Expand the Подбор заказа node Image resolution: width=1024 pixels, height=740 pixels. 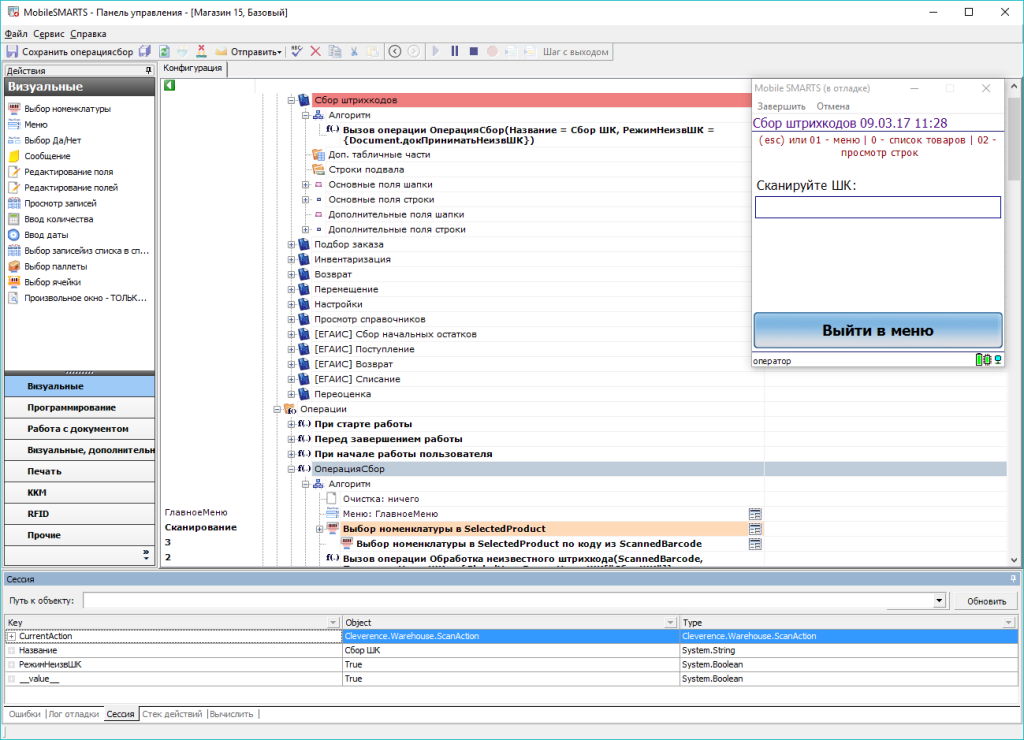click(291, 244)
